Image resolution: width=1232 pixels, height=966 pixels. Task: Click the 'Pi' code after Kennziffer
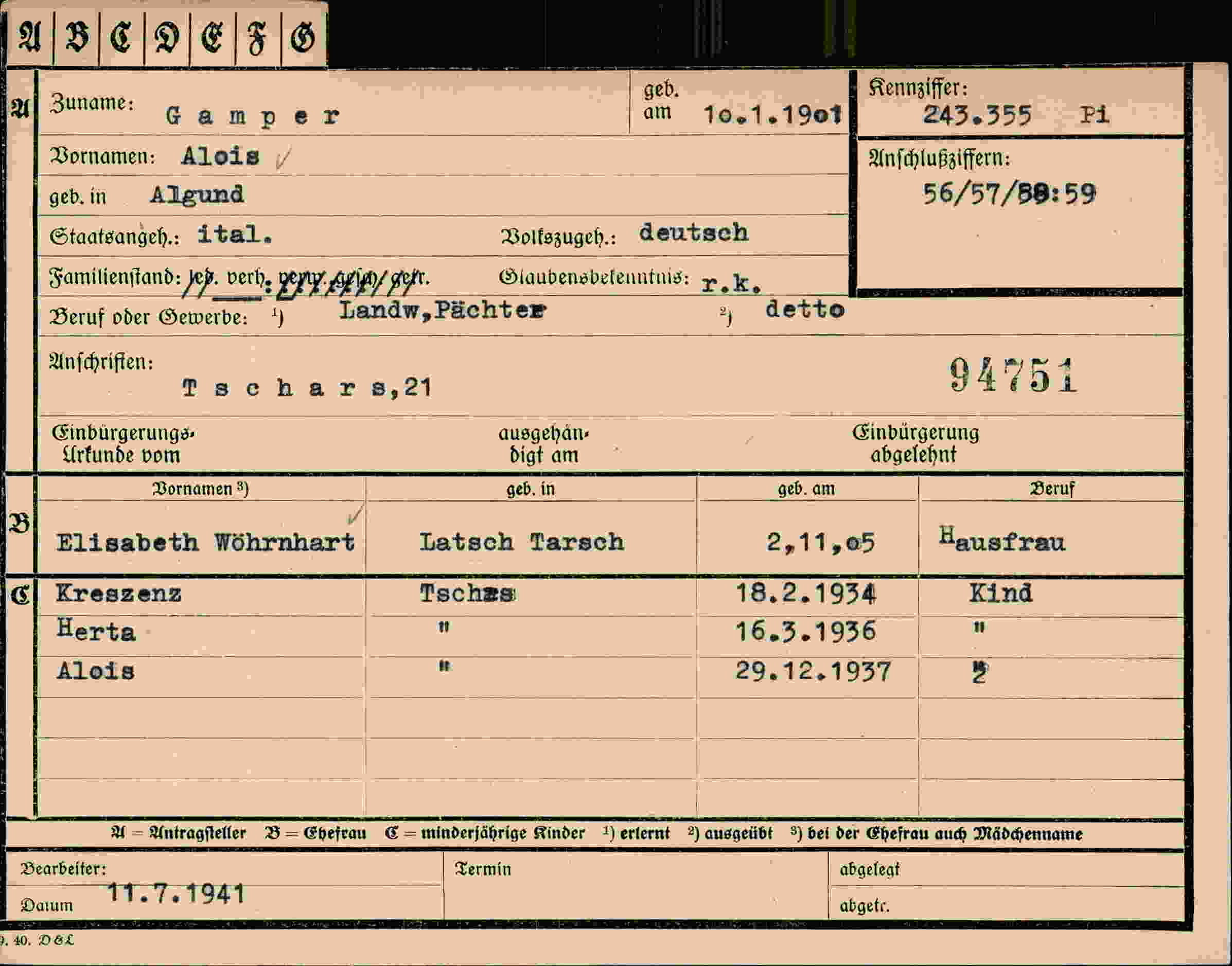tap(1095, 115)
